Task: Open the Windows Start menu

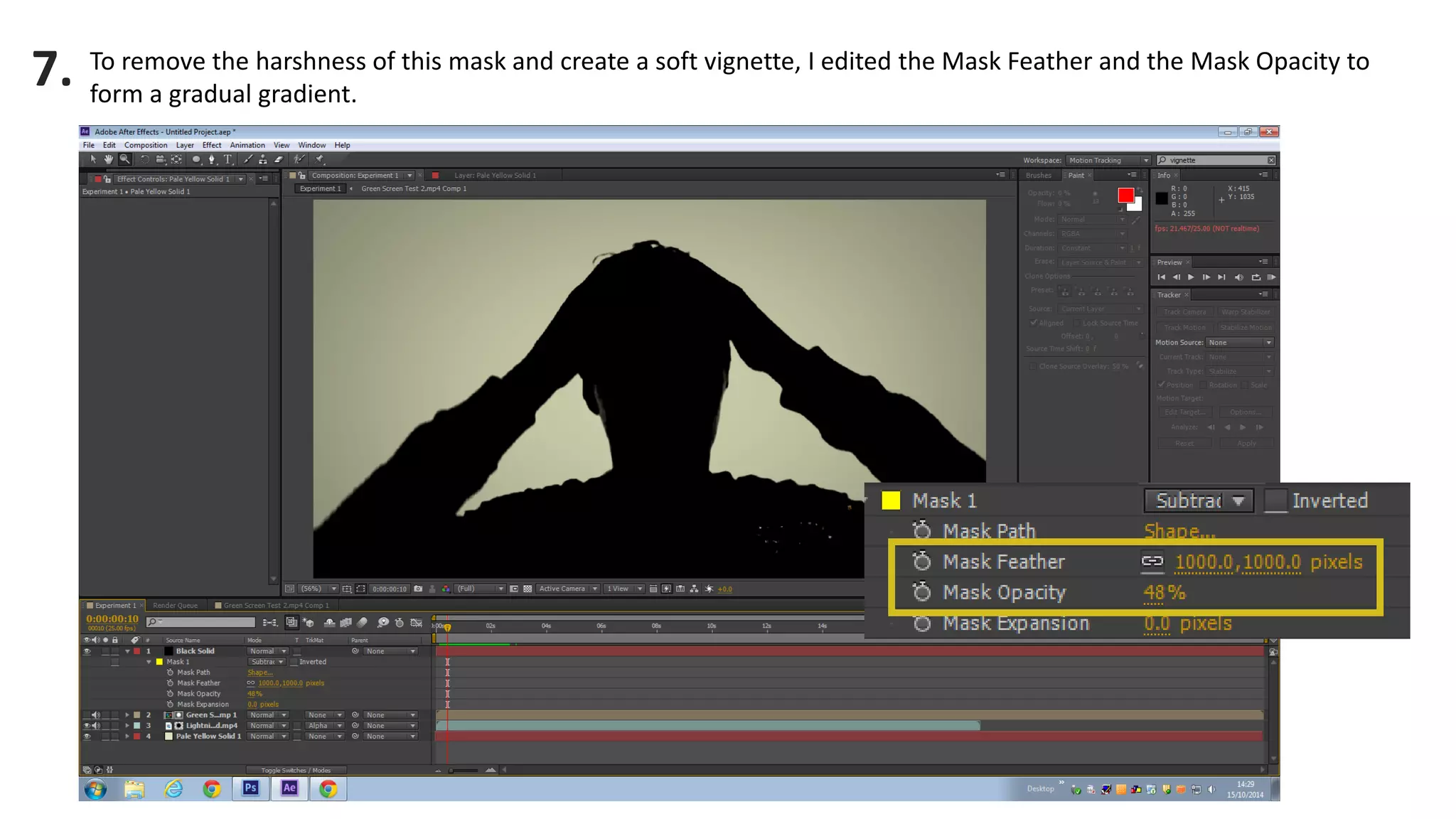Action: coord(95,789)
